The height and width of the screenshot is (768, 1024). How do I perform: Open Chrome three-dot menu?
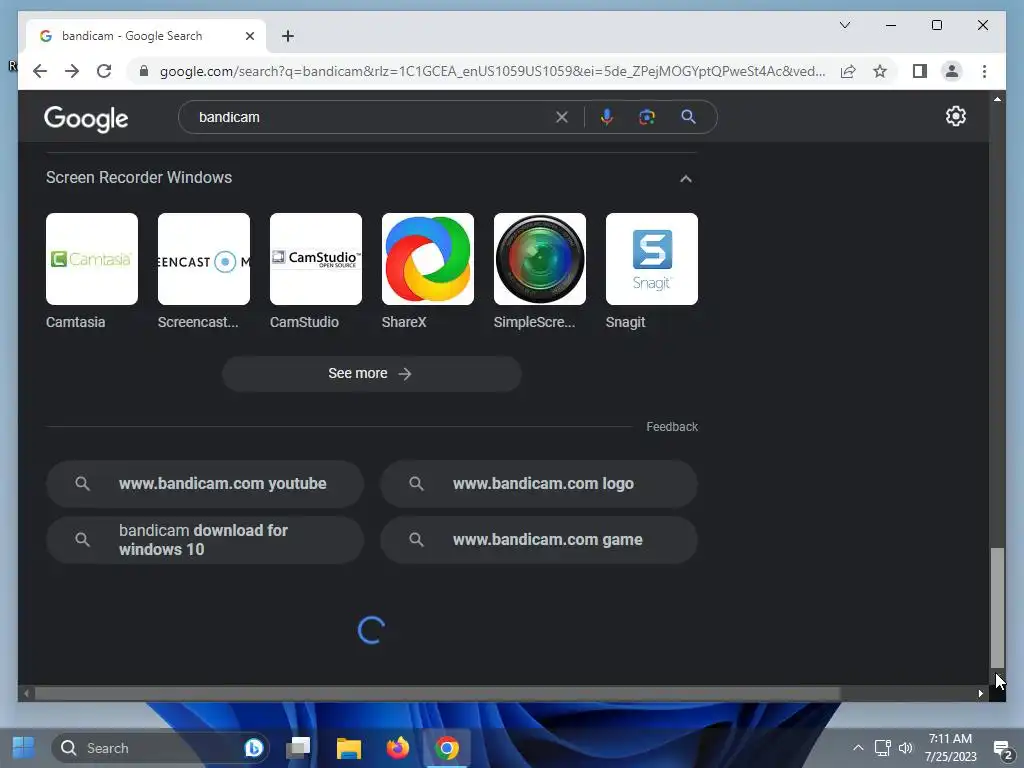(x=984, y=71)
